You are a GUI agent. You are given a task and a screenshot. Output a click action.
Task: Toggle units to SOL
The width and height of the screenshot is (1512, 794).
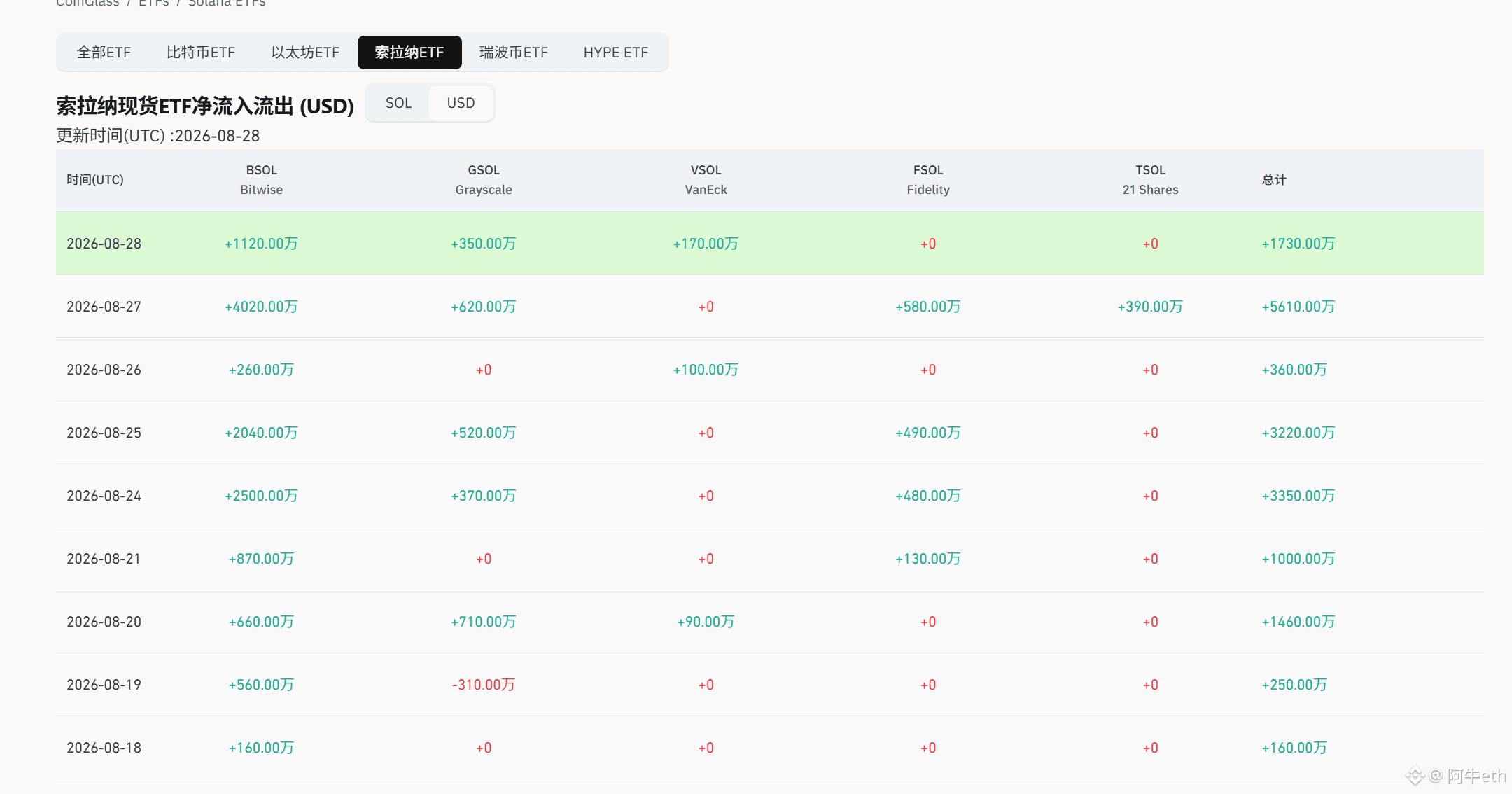398,103
